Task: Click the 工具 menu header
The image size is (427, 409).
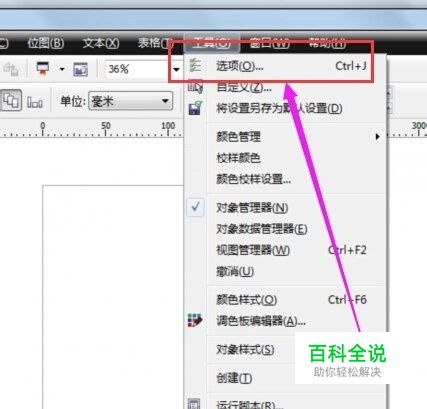Action: pos(212,43)
